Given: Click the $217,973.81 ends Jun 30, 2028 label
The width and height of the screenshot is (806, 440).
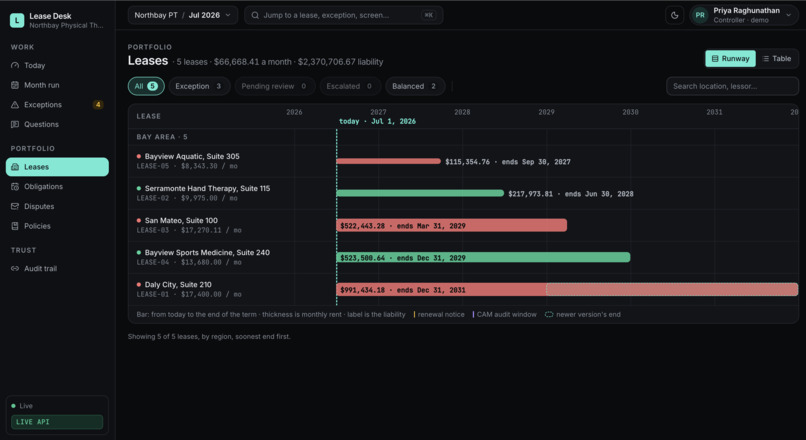Looking at the screenshot, I should point(571,194).
